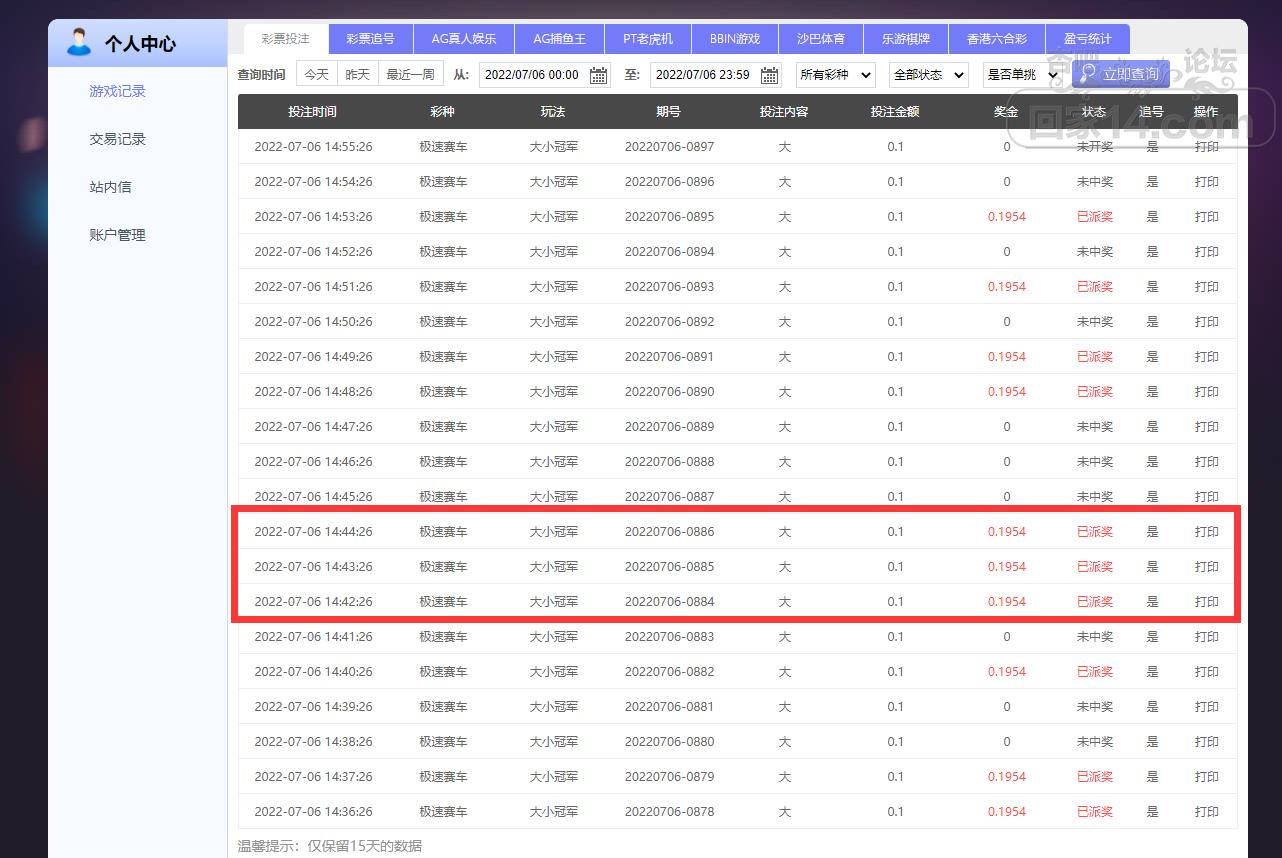Click the start date input field
This screenshot has height=858, width=1282.
(532, 75)
